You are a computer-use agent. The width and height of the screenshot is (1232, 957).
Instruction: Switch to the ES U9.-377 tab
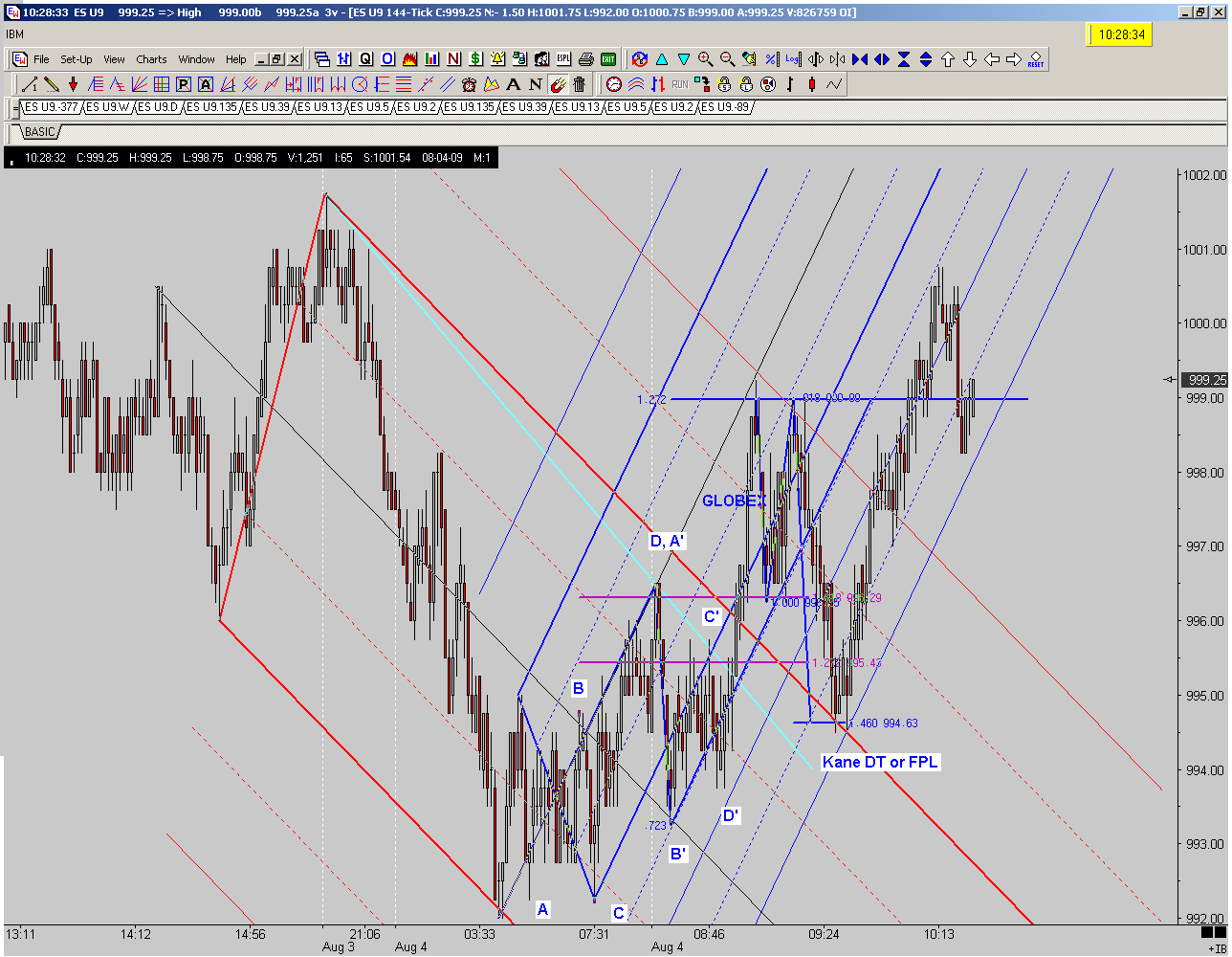tap(51, 107)
